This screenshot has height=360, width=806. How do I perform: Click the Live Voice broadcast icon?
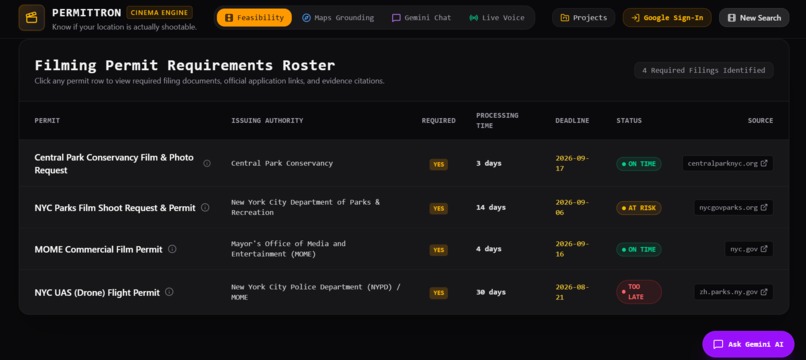(x=473, y=17)
